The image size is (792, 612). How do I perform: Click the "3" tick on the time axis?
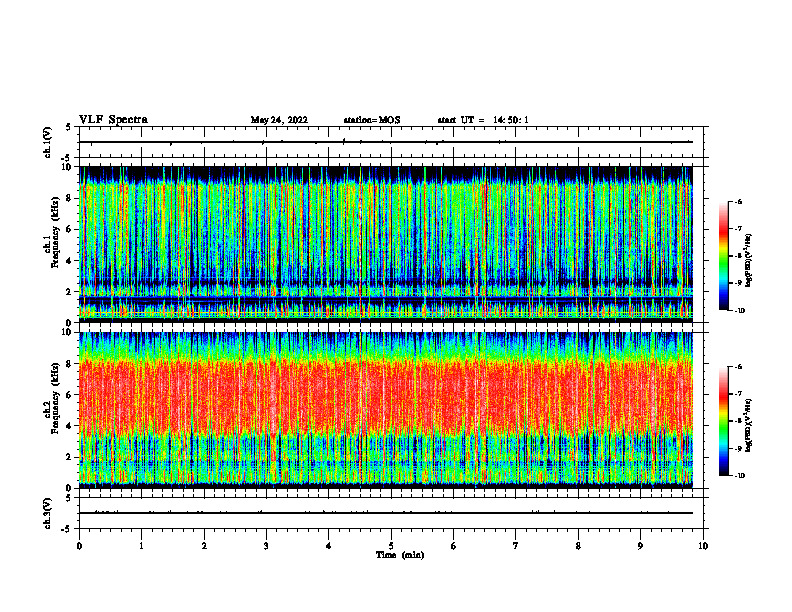(x=266, y=546)
